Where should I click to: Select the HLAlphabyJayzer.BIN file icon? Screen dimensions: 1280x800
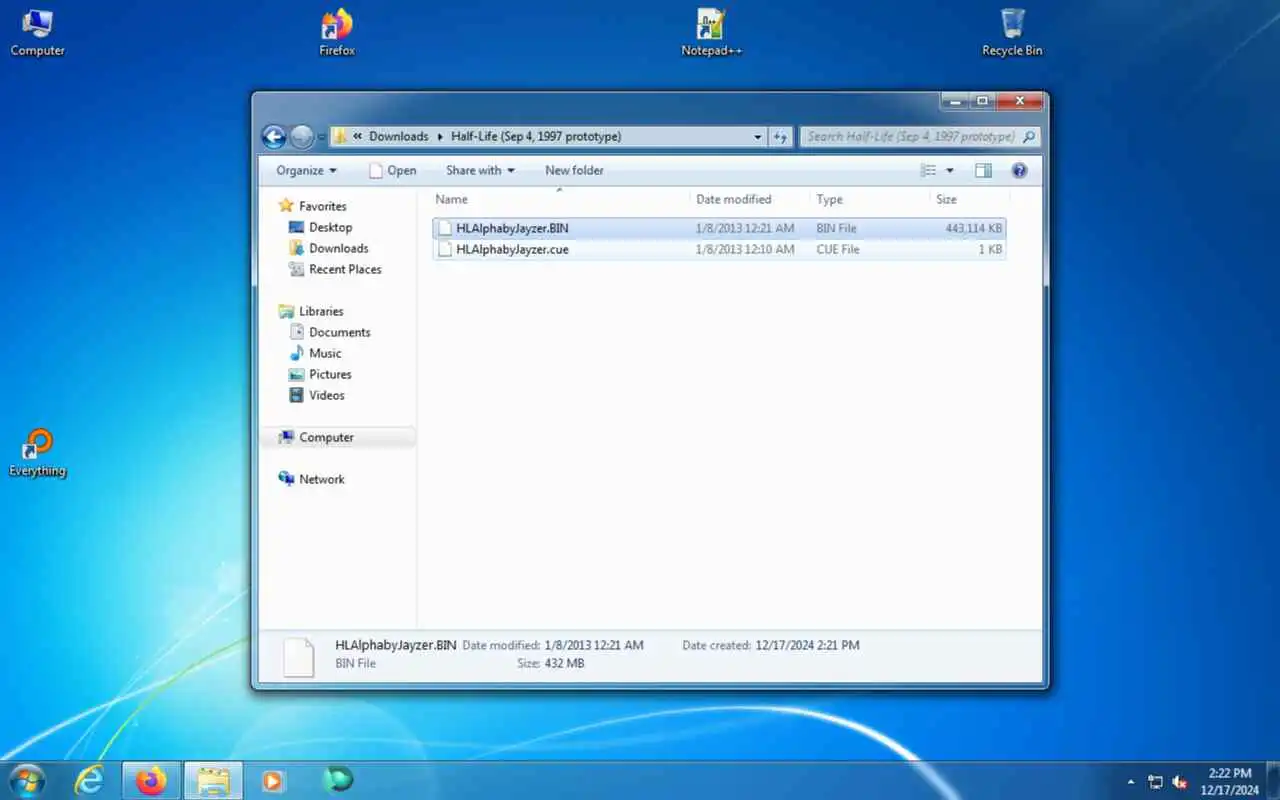(445, 228)
